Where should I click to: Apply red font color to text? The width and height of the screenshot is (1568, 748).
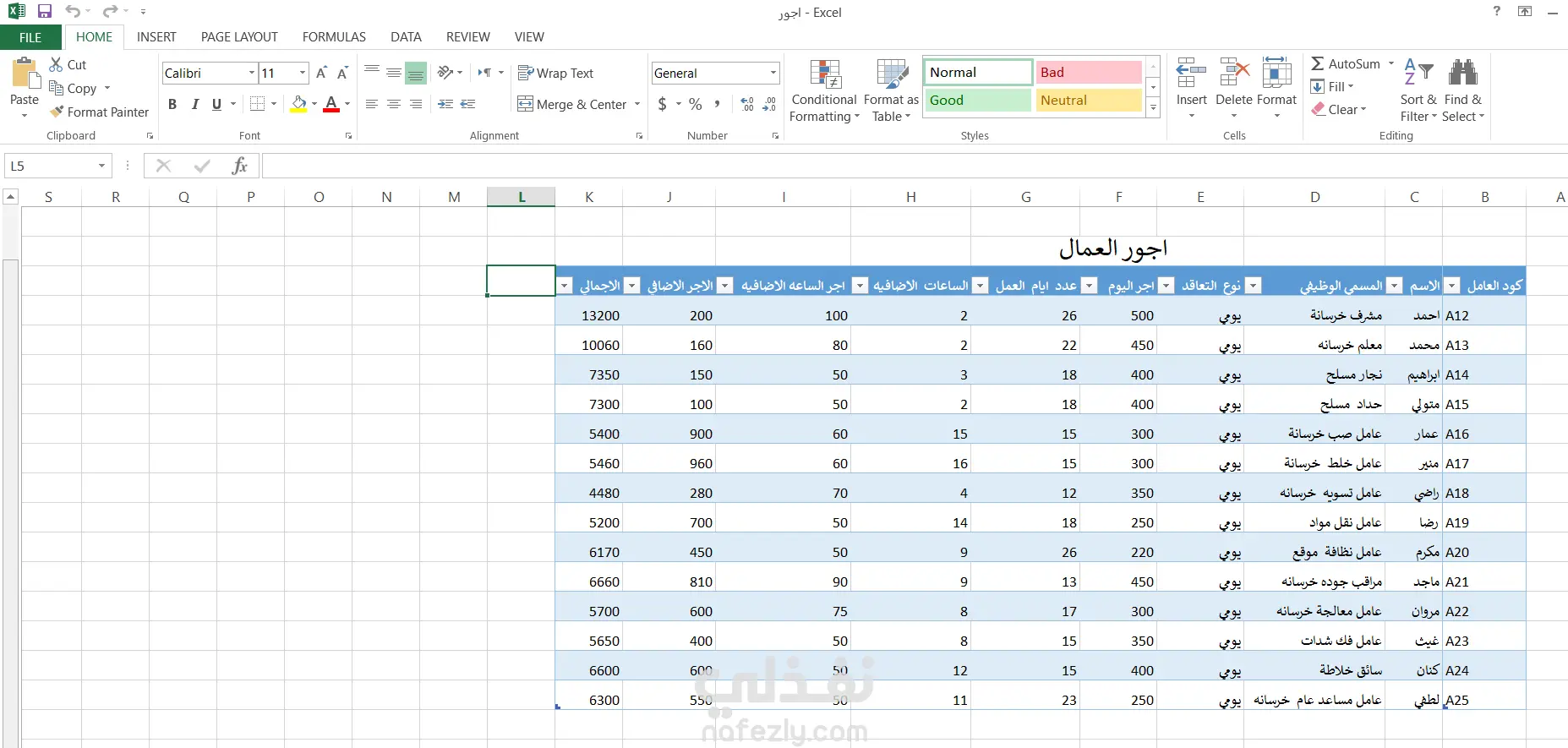(331, 104)
